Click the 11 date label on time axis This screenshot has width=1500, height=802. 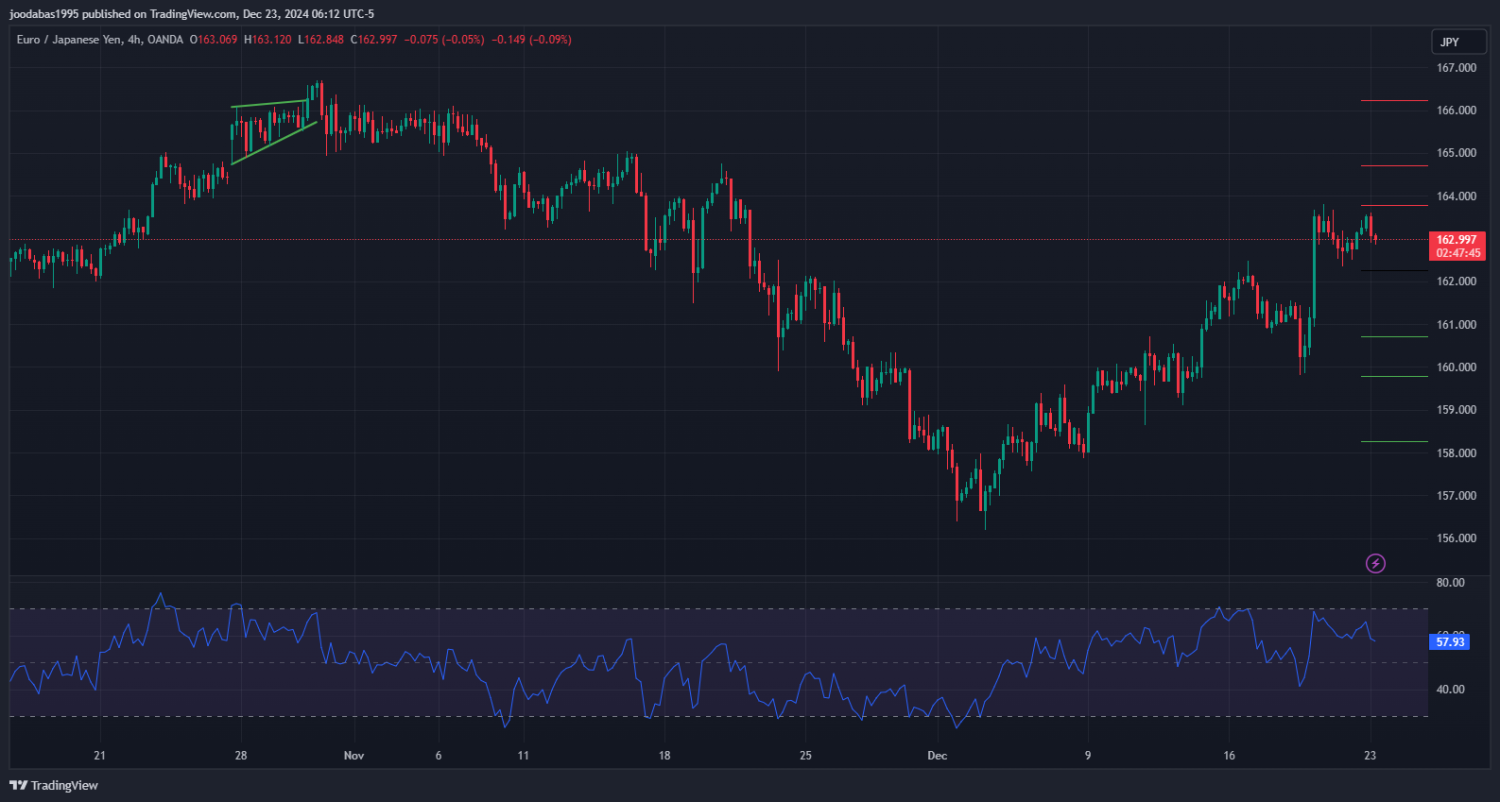click(521, 756)
